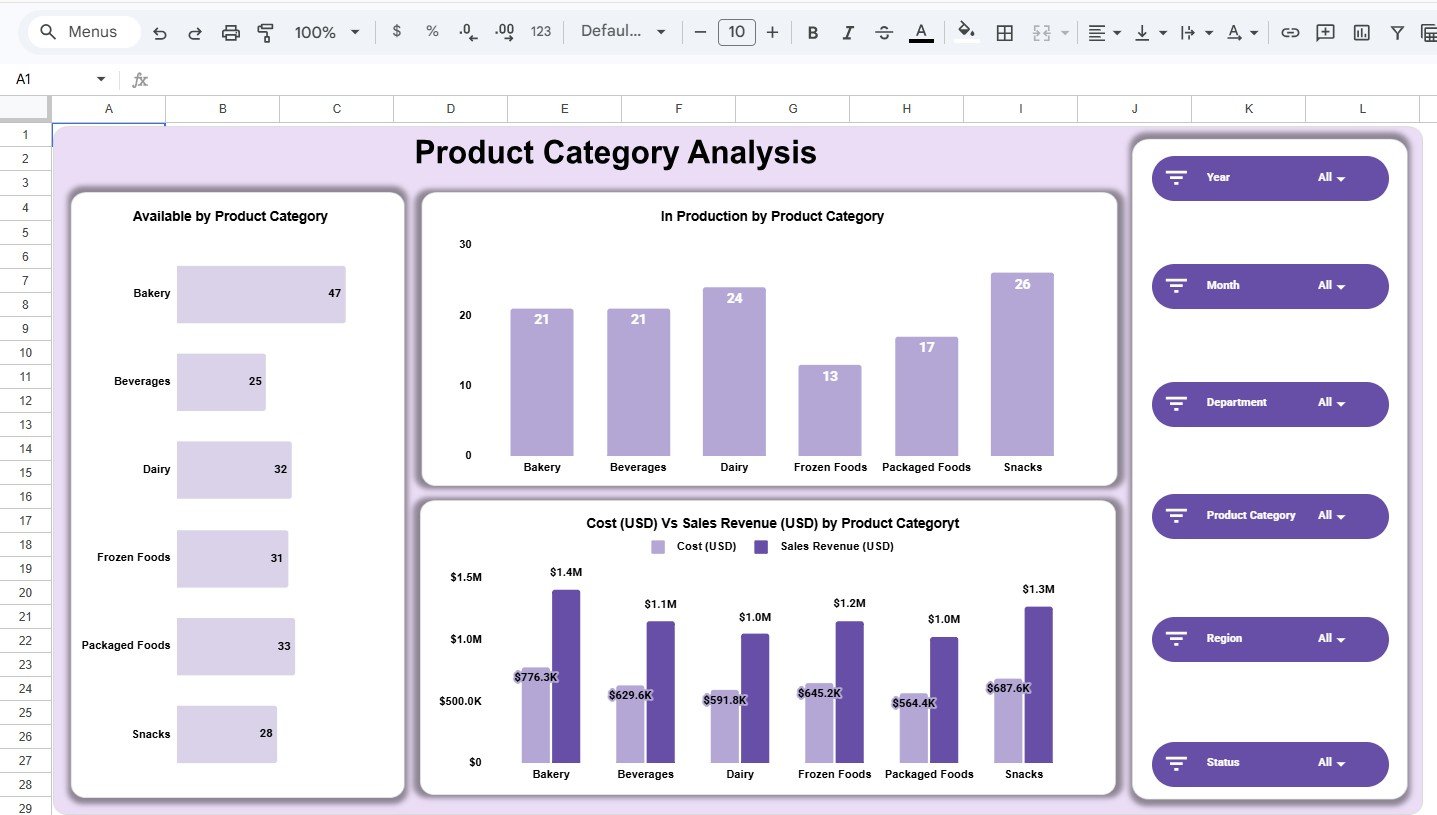Image resolution: width=1437 pixels, height=815 pixels.
Task: Click the Dairy bar showing 24
Action: click(x=734, y=372)
